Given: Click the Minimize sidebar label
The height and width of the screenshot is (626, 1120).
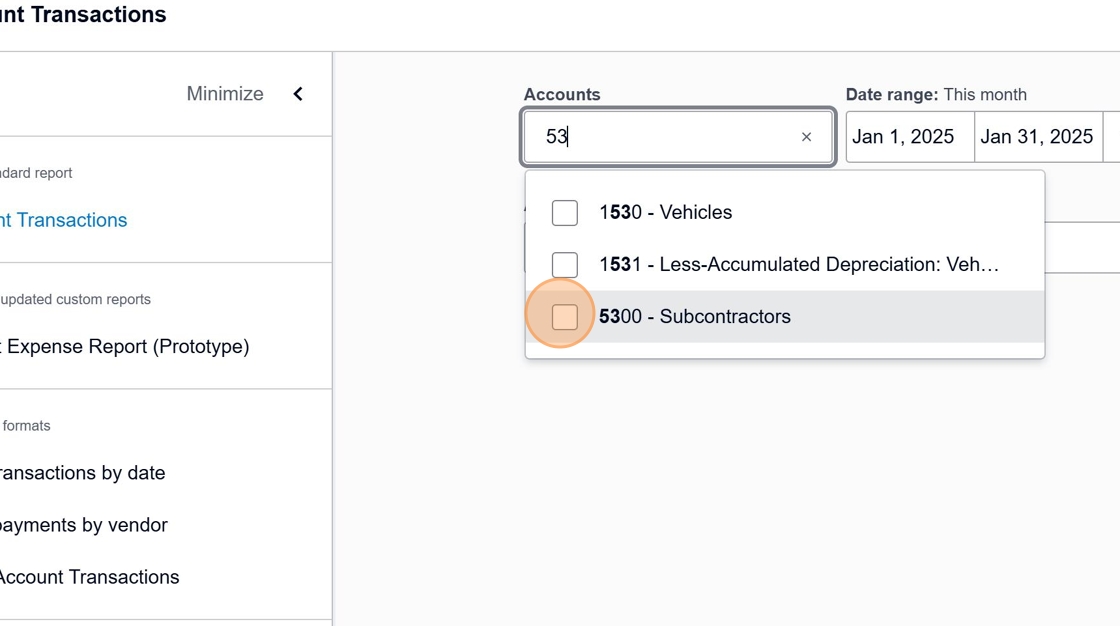Looking at the screenshot, I should click(225, 94).
